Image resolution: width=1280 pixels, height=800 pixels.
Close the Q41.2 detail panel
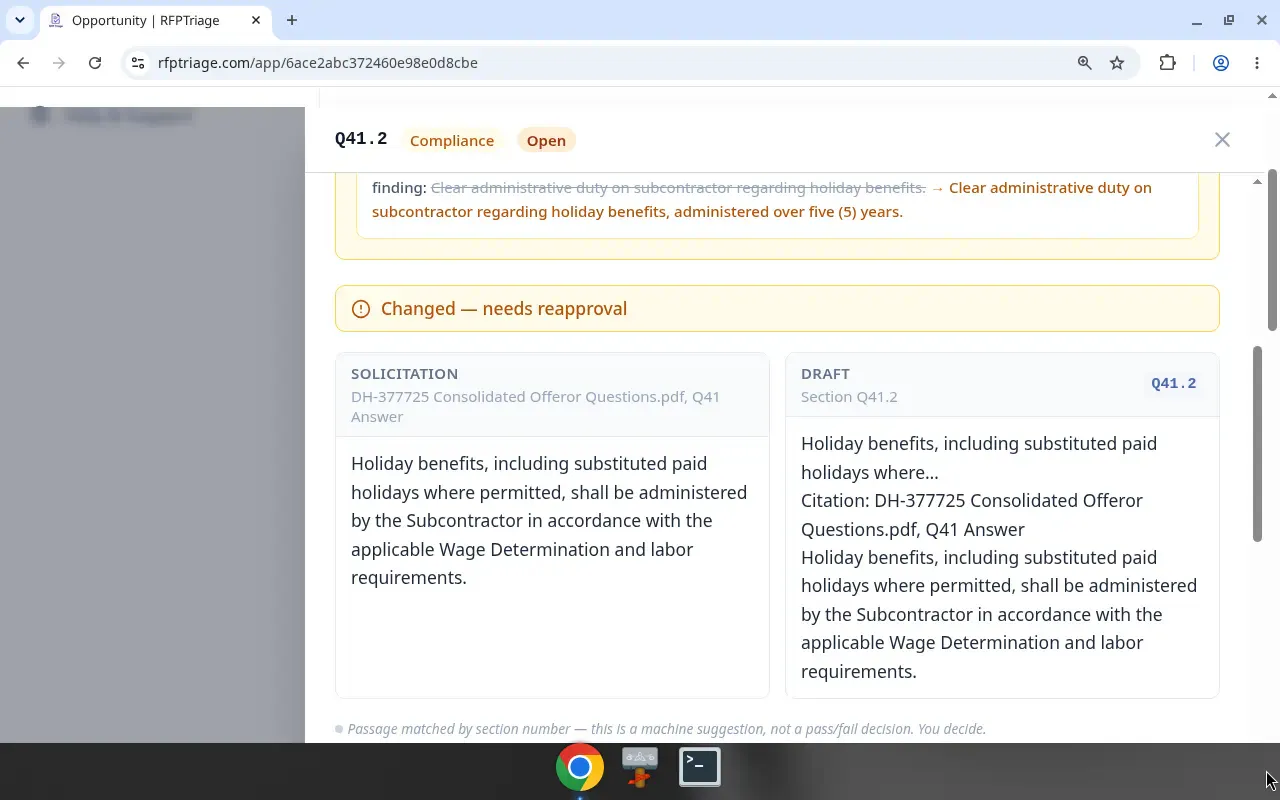(x=1222, y=140)
